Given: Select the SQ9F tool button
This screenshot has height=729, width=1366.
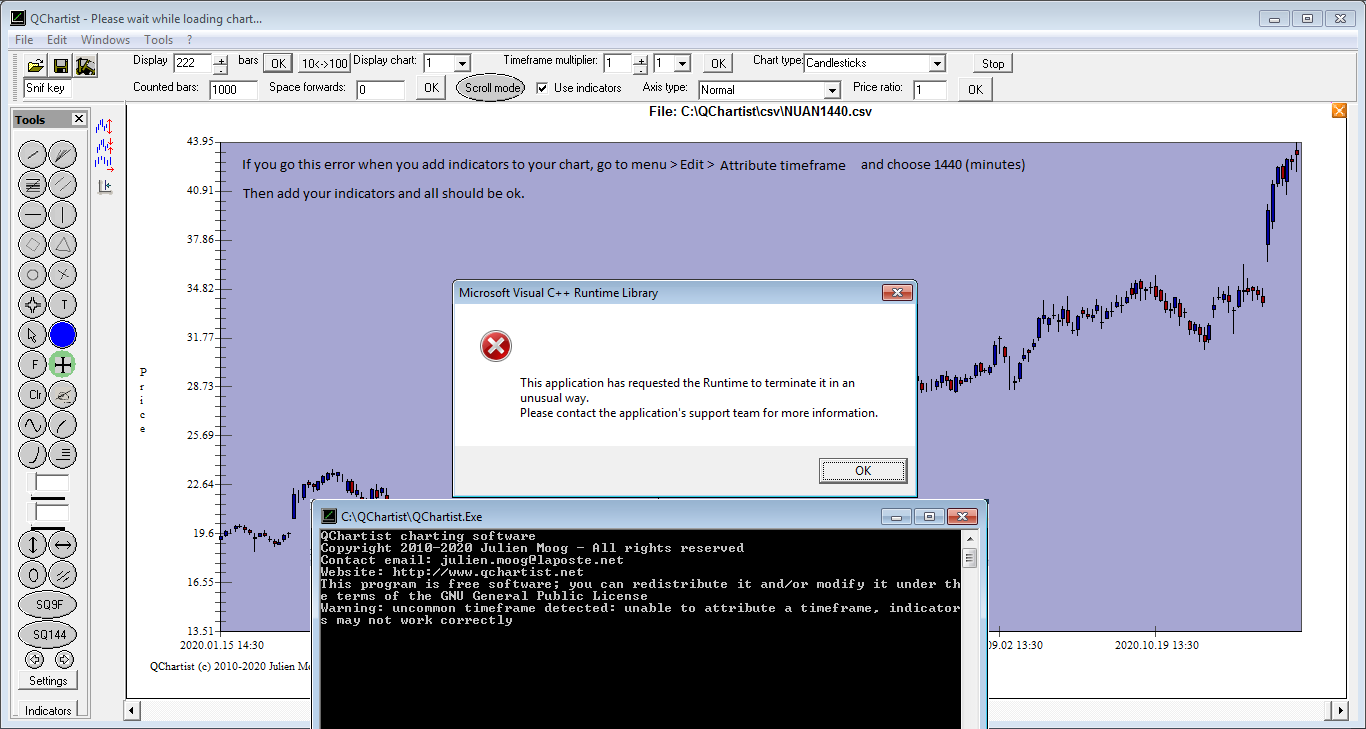Looking at the screenshot, I should pos(48,605).
